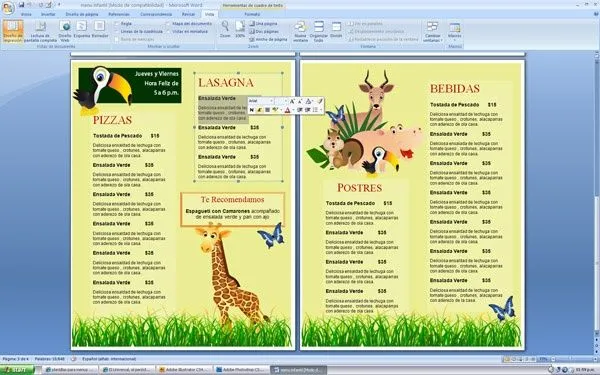Open the Macros button
The width and height of the screenshot is (600, 375).
[x=455, y=31]
